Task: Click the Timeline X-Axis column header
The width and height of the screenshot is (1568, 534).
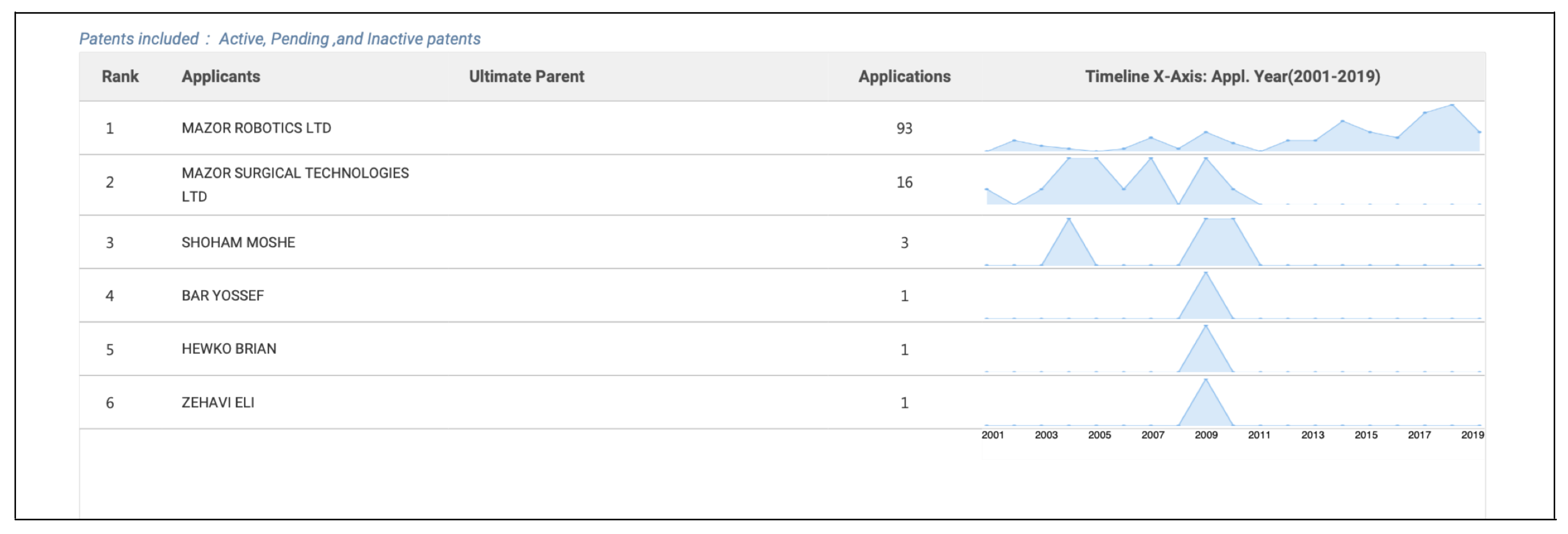Action: click(1232, 77)
